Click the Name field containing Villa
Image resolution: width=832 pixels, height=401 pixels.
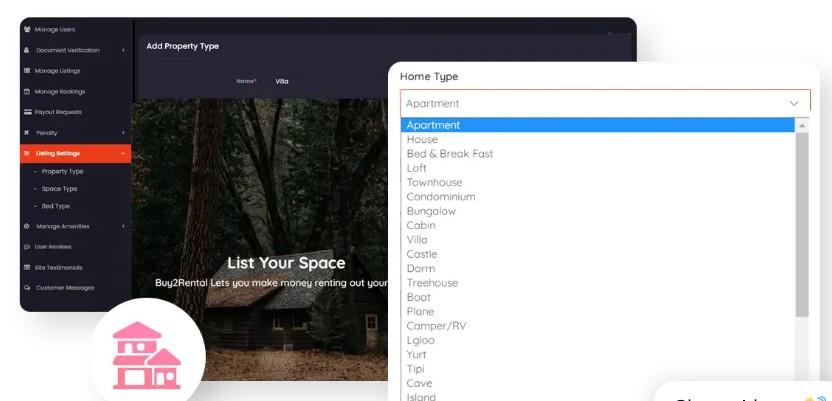pyautogui.click(x=282, y=81)
